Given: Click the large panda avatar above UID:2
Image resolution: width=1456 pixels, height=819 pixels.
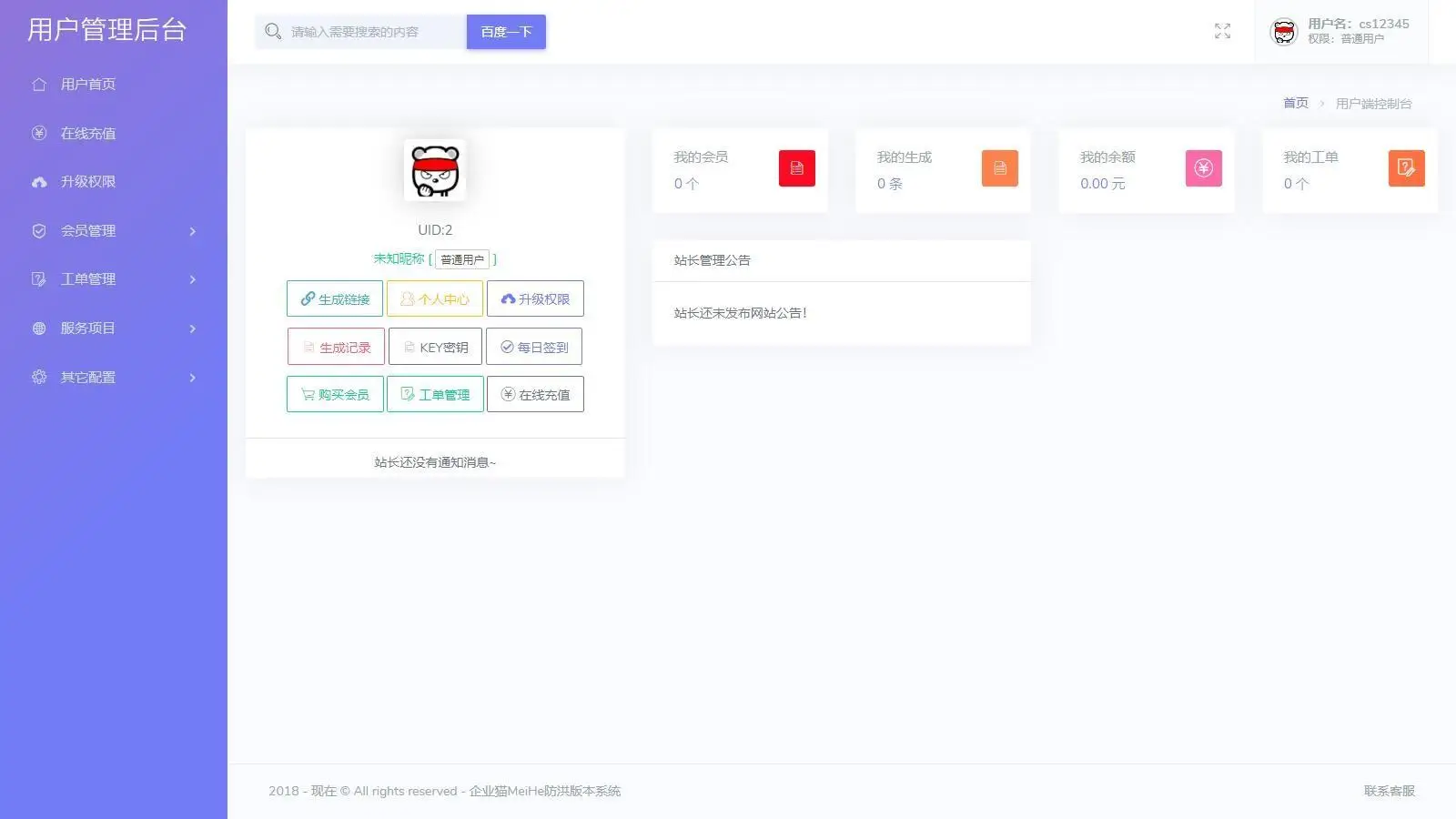Looking at the screenshot, I should 434,171.
